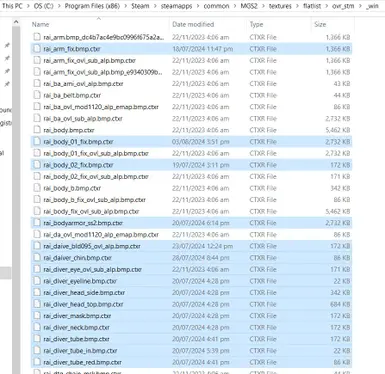Expand the chevron following textures
This screenshot has height=374, width=385.
[297, 6]
